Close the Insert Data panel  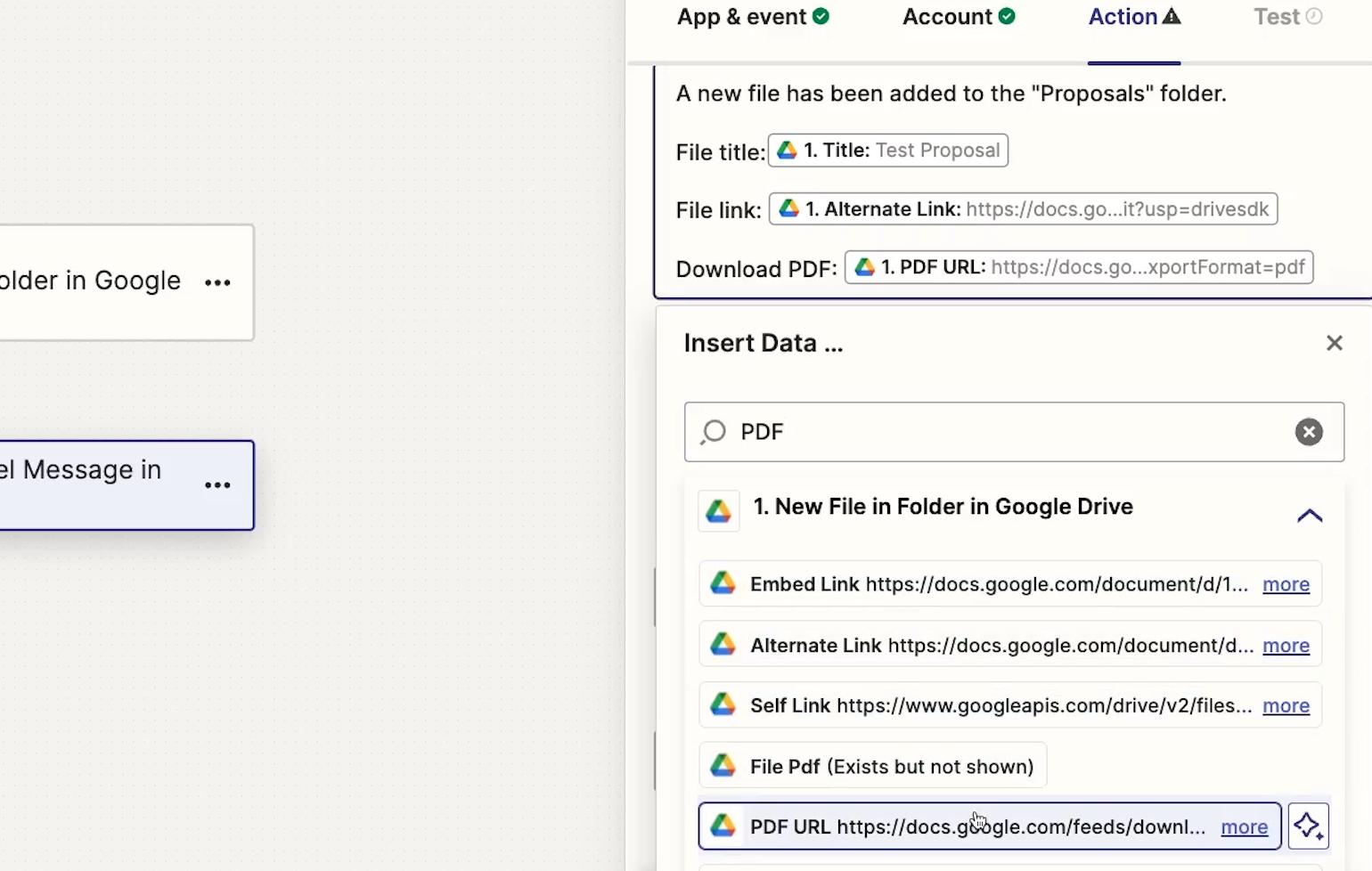(1334, 343)
